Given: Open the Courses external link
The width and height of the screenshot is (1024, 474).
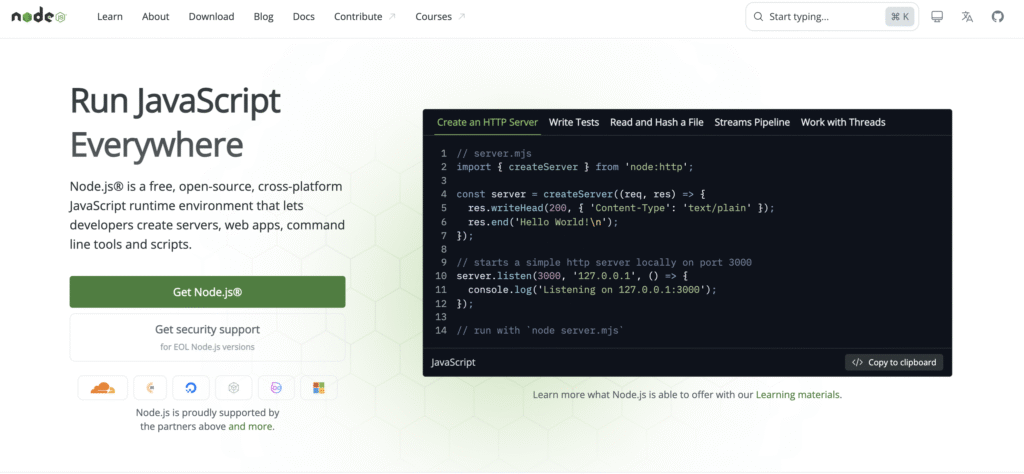Looking at the screenshot, I should 440,17.
